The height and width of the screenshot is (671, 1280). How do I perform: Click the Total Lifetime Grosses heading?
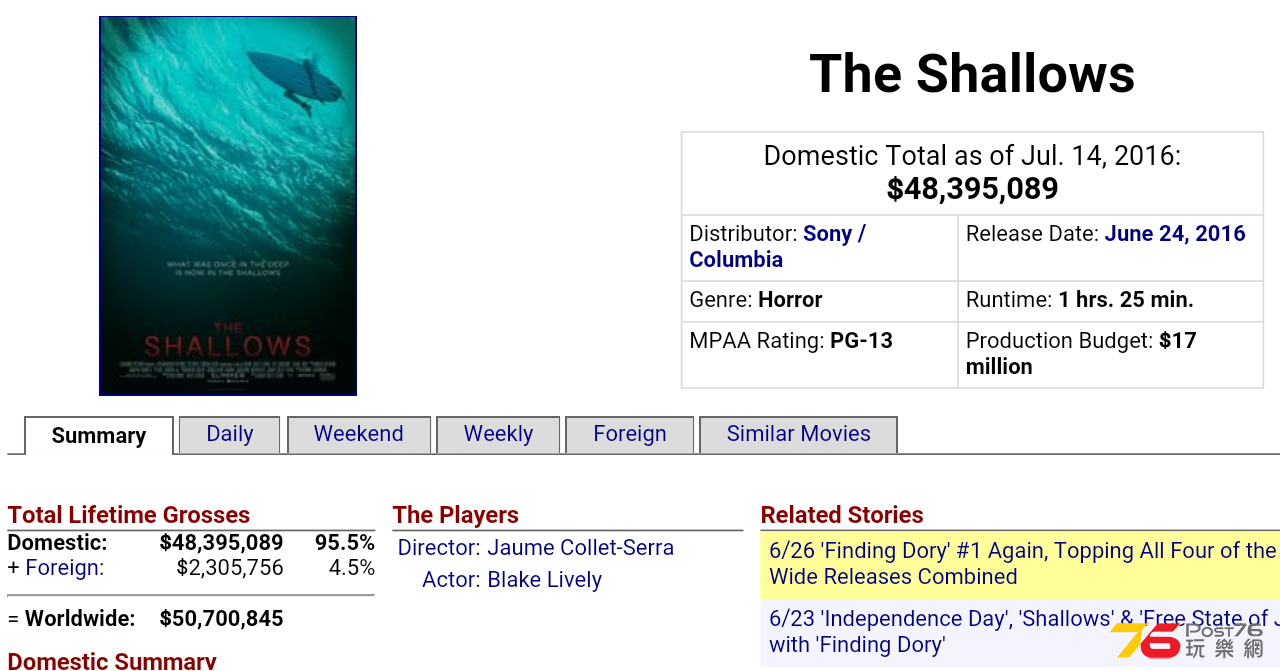click(x=129, y=515)
